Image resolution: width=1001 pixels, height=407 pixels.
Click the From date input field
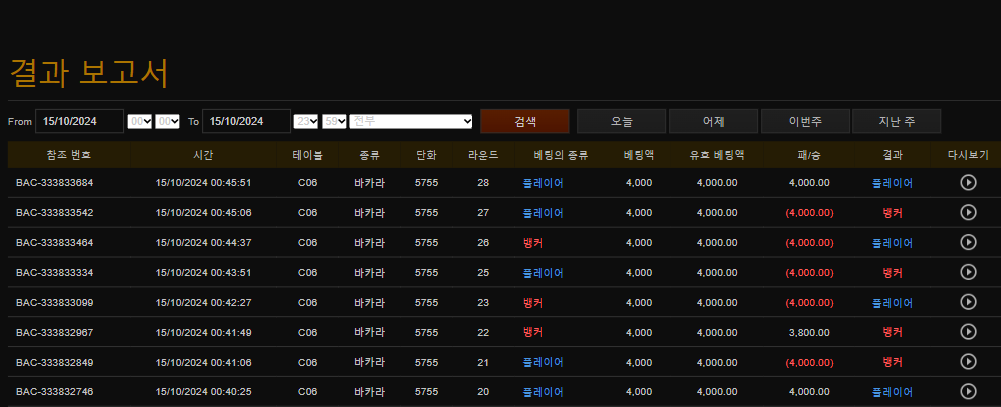[79, 121]
